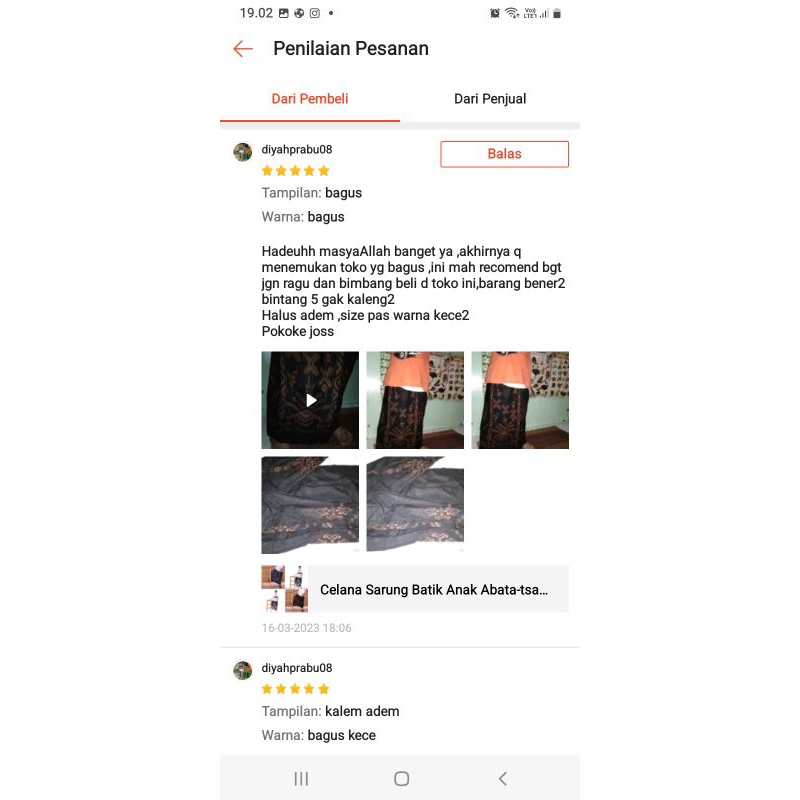800x800 pixels.
Task: View third review photo with orange shirt
Action: coord(520,400)
